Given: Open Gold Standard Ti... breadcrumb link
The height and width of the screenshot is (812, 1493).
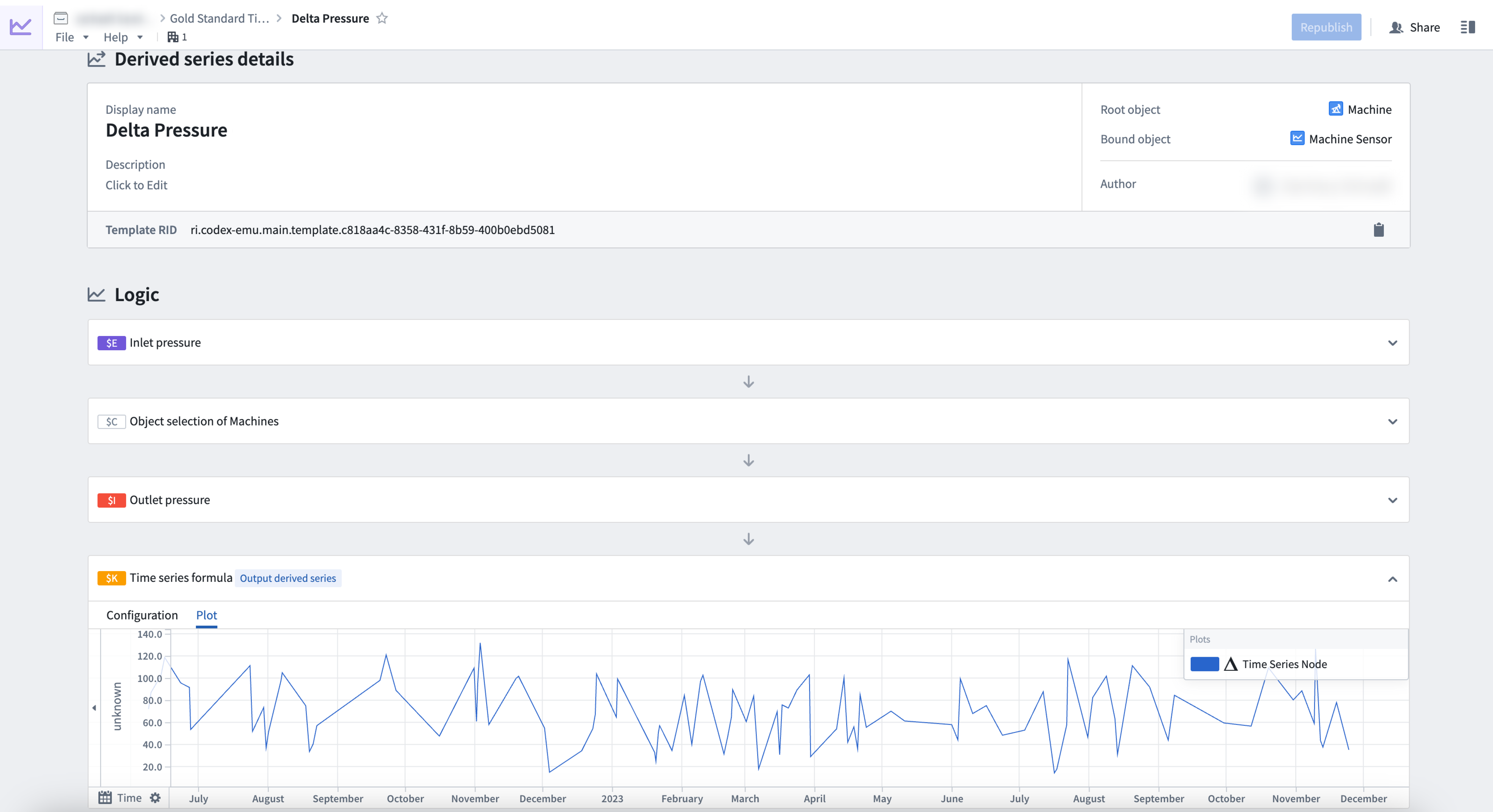Looking at the screenshot, I should click(220, 18).
